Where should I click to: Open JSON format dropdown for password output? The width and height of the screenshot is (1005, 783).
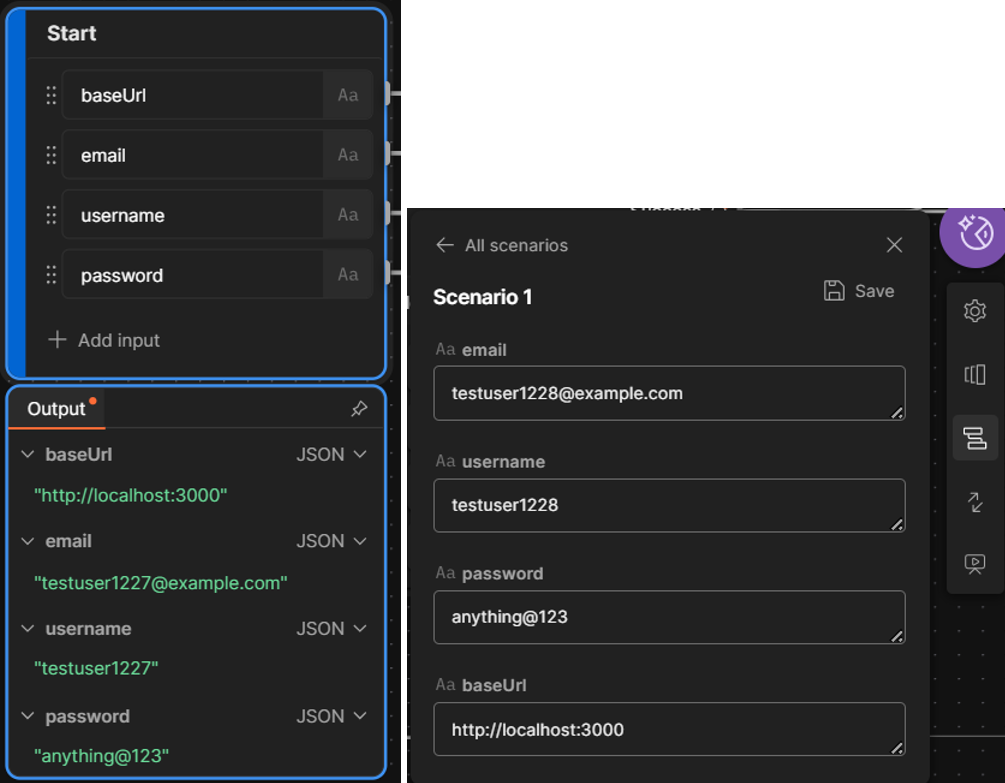click(332, 717)
